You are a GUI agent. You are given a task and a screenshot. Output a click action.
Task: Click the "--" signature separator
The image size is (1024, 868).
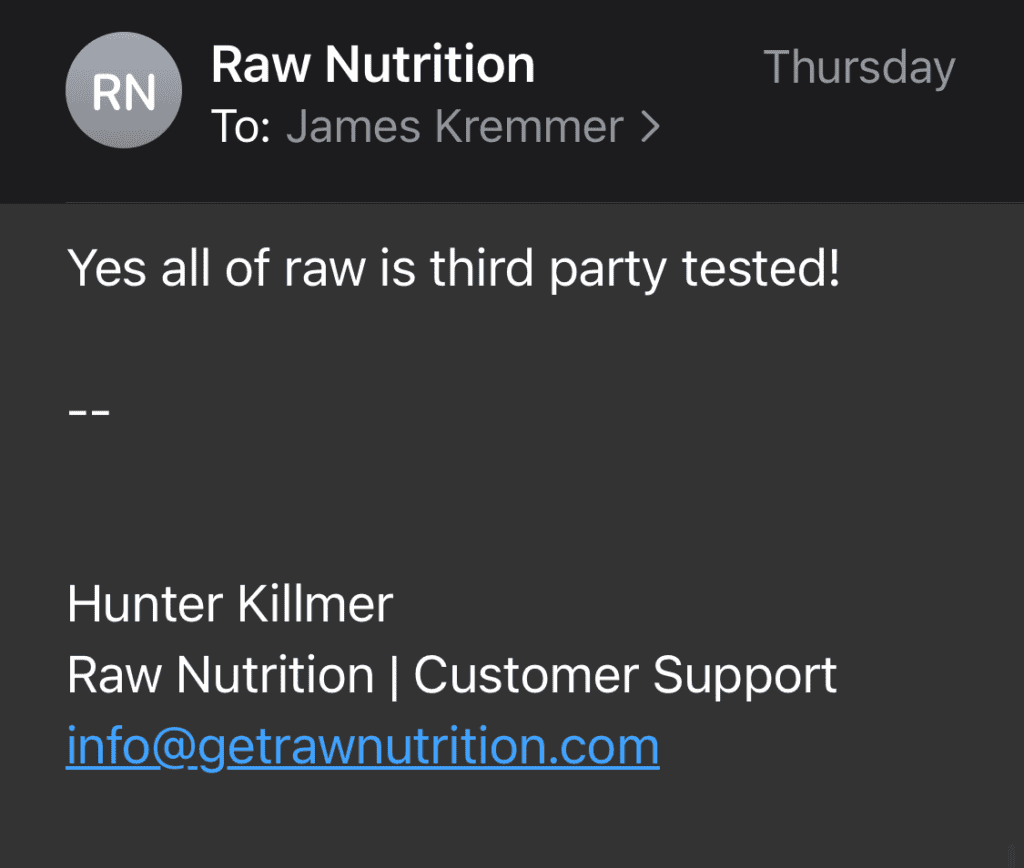(x=88, y=412)
